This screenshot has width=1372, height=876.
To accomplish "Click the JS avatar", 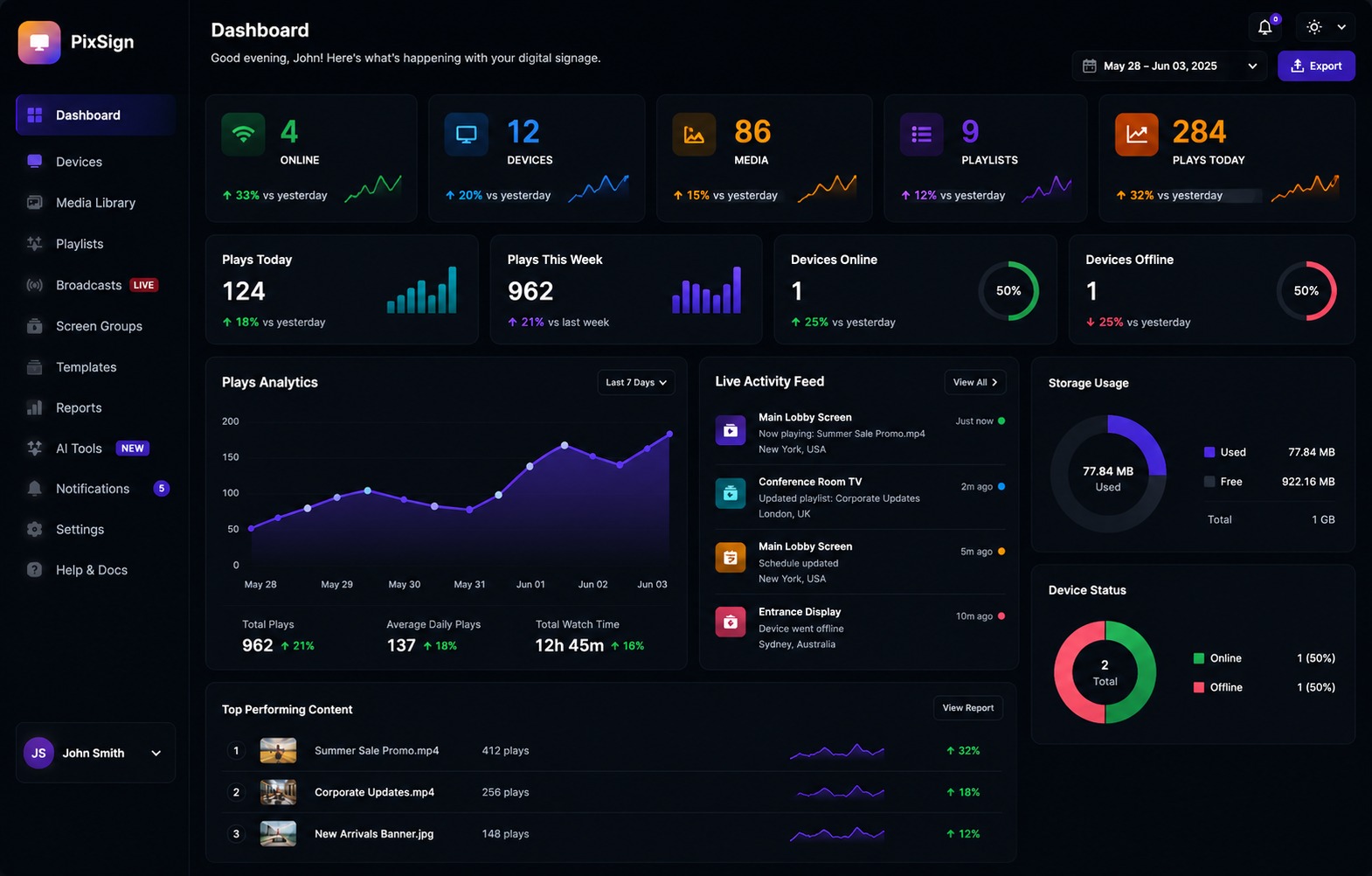I will (38, 753).
